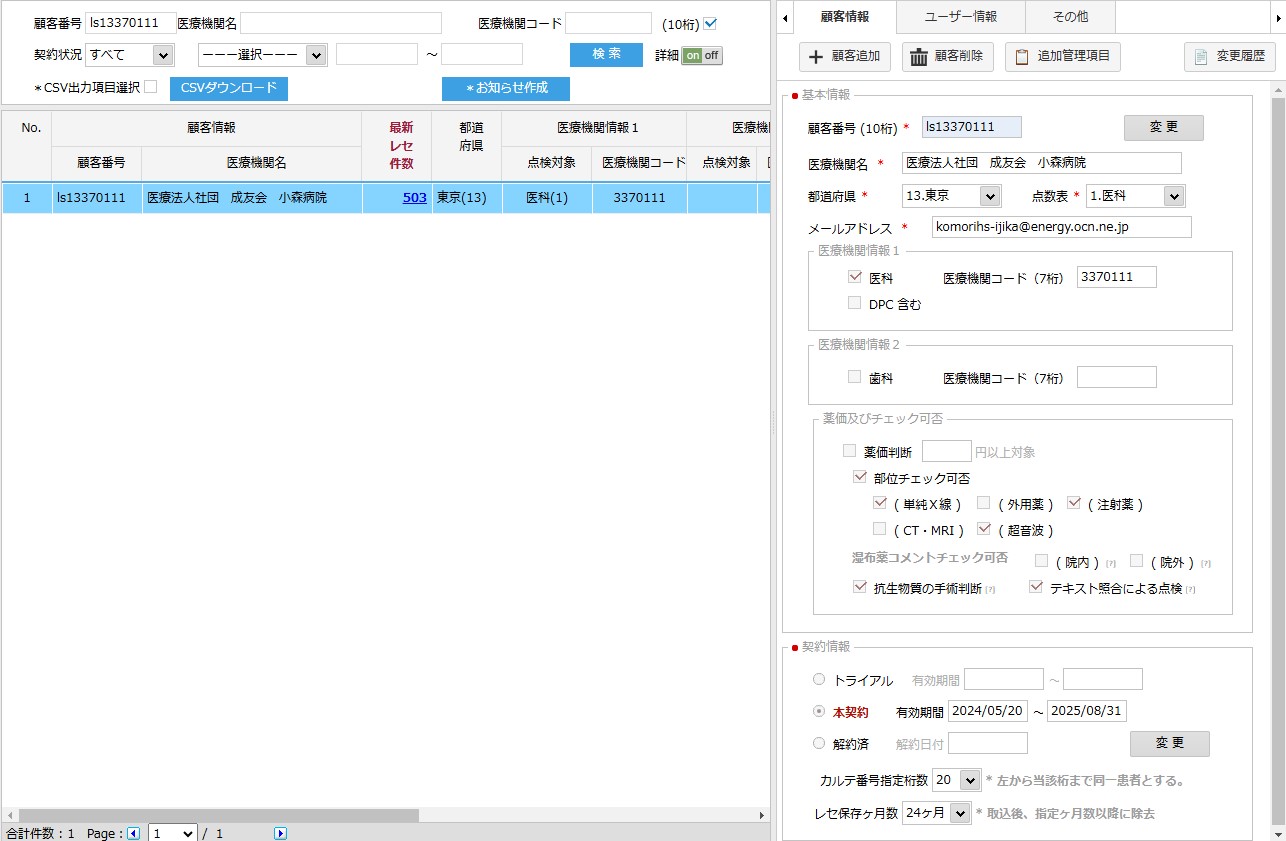
Task: Toggle the 10桁 checkbox
Action: coord(710,24)
